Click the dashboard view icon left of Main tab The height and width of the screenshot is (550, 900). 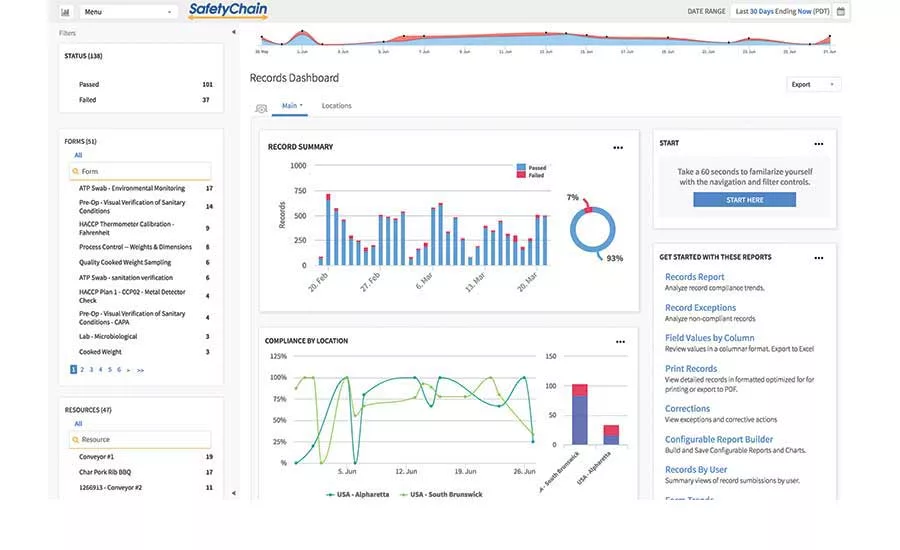[x=261, y=107]
